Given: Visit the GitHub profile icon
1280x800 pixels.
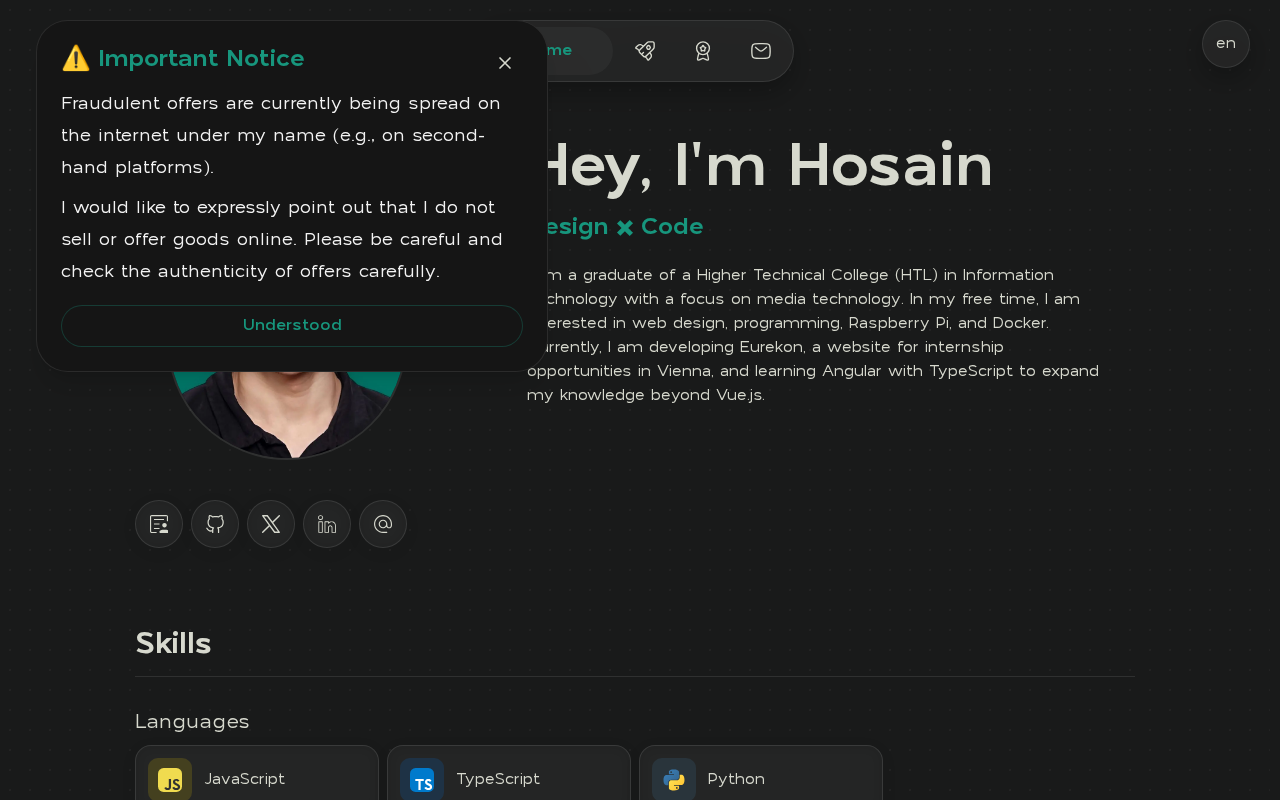Looking at the screenshot, I should coord(215,524).
